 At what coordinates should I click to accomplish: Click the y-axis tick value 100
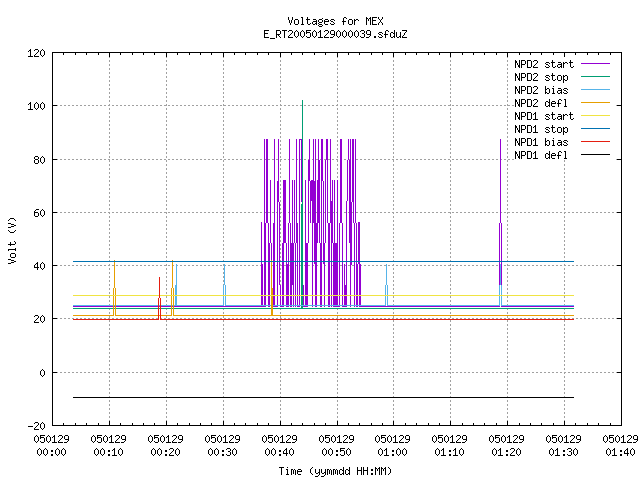(36, 106)
